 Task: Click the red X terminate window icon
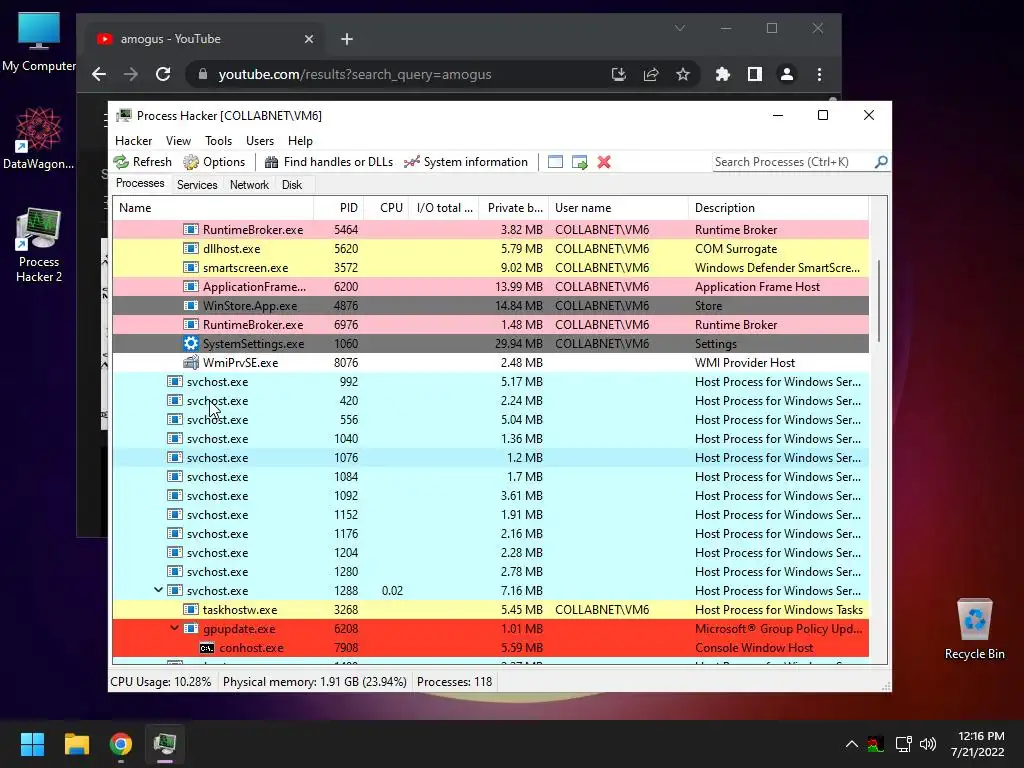coord(604,162)
